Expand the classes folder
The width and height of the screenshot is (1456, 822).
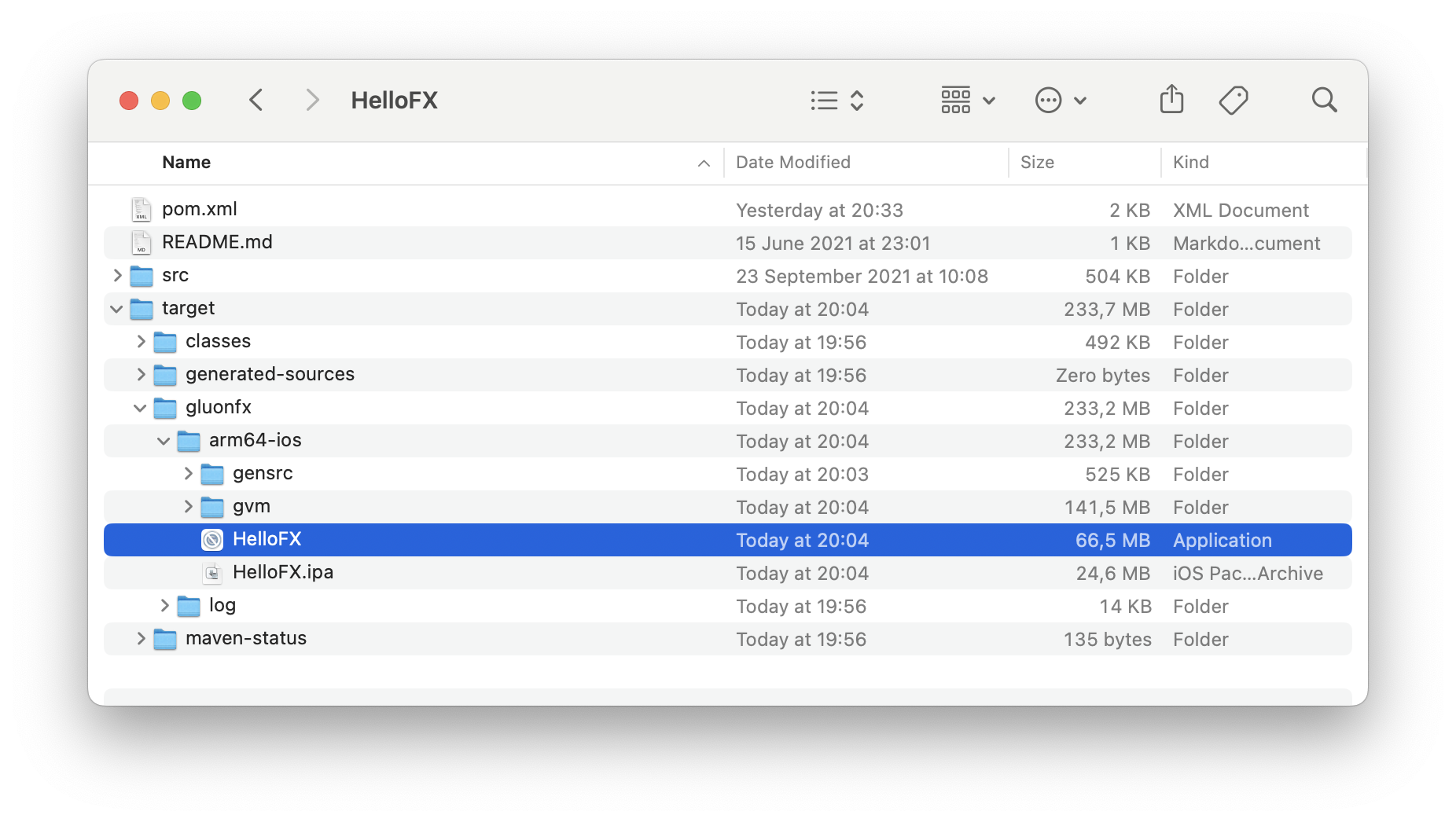(141, 341)
